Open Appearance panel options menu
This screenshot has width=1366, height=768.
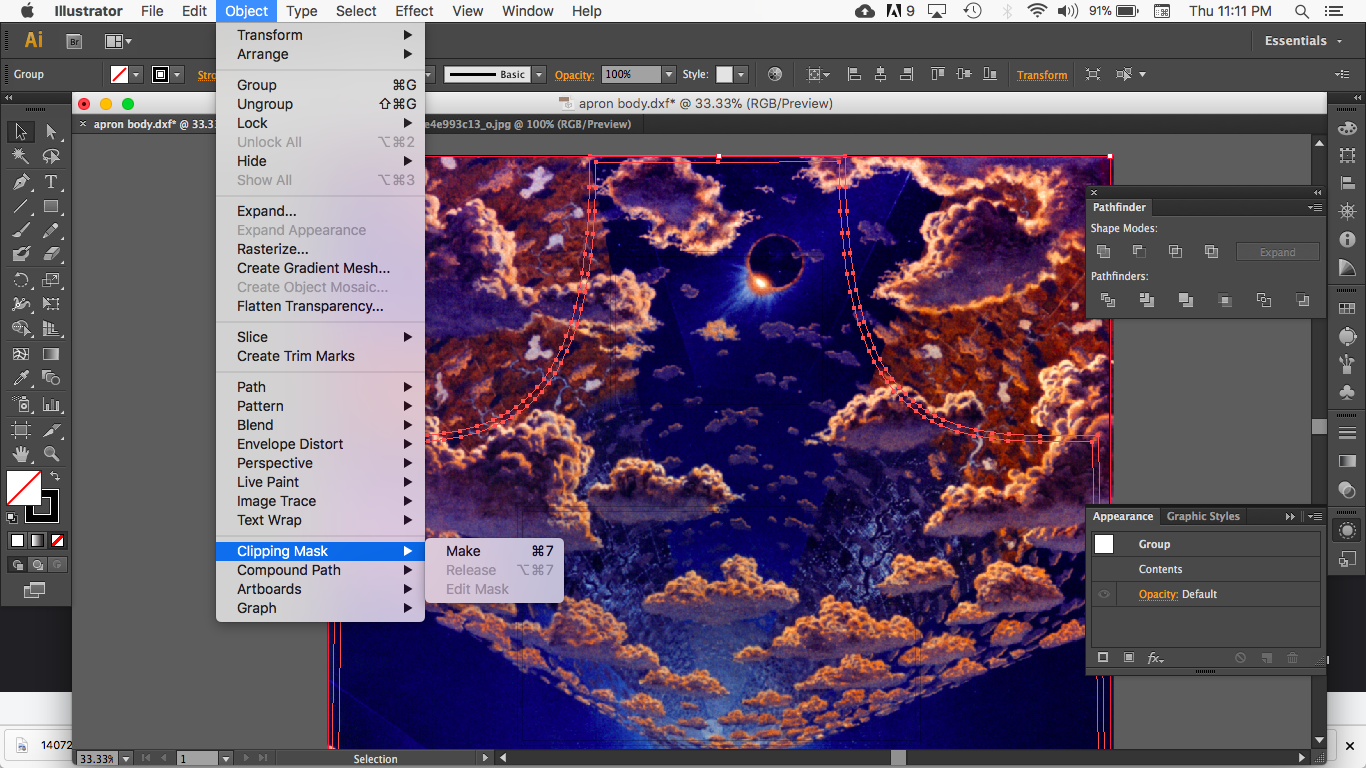coord(1315,517)
